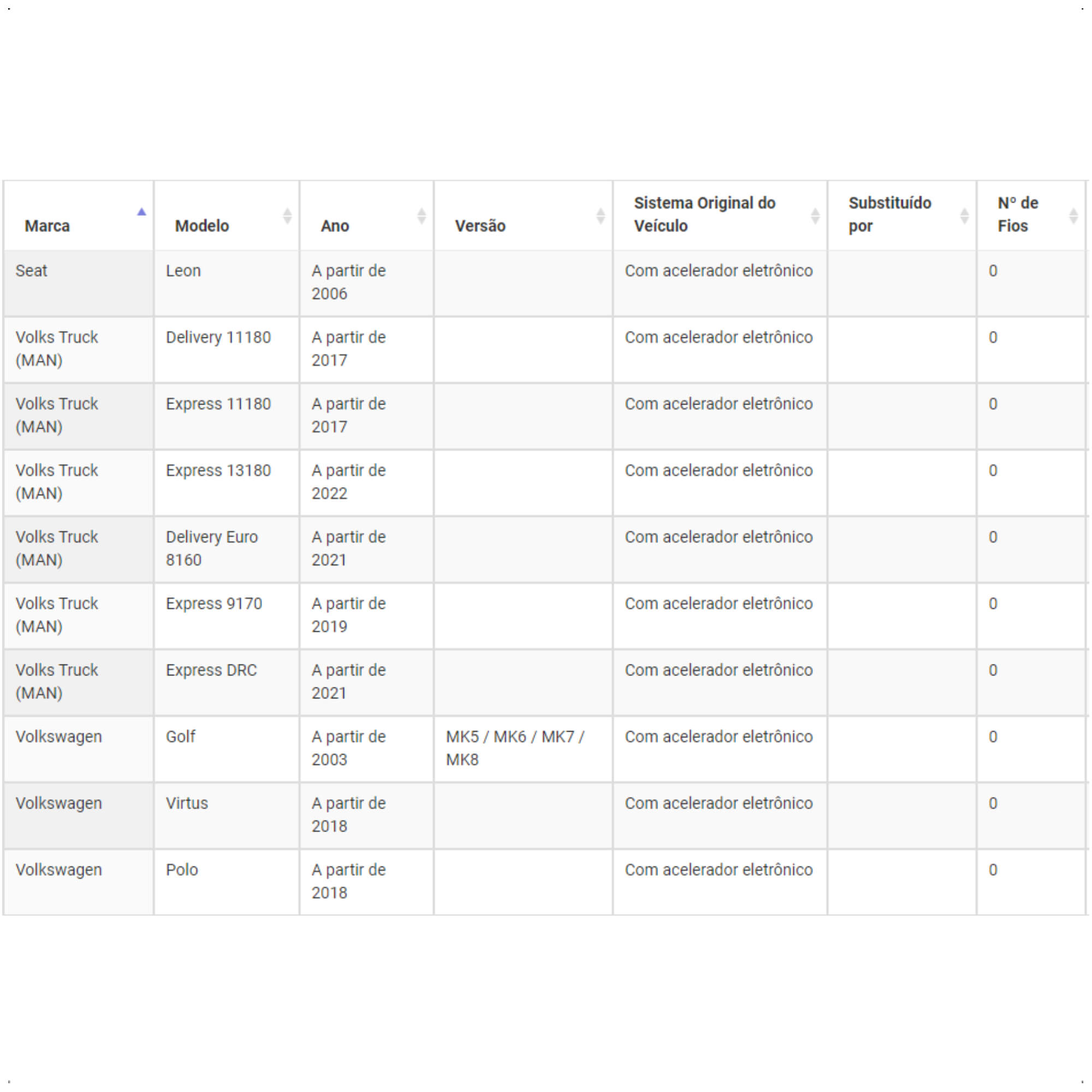The height and width of the screenshot is (1092, 1092).
Task: Click the Marca column header text
Action: point(48,226)
